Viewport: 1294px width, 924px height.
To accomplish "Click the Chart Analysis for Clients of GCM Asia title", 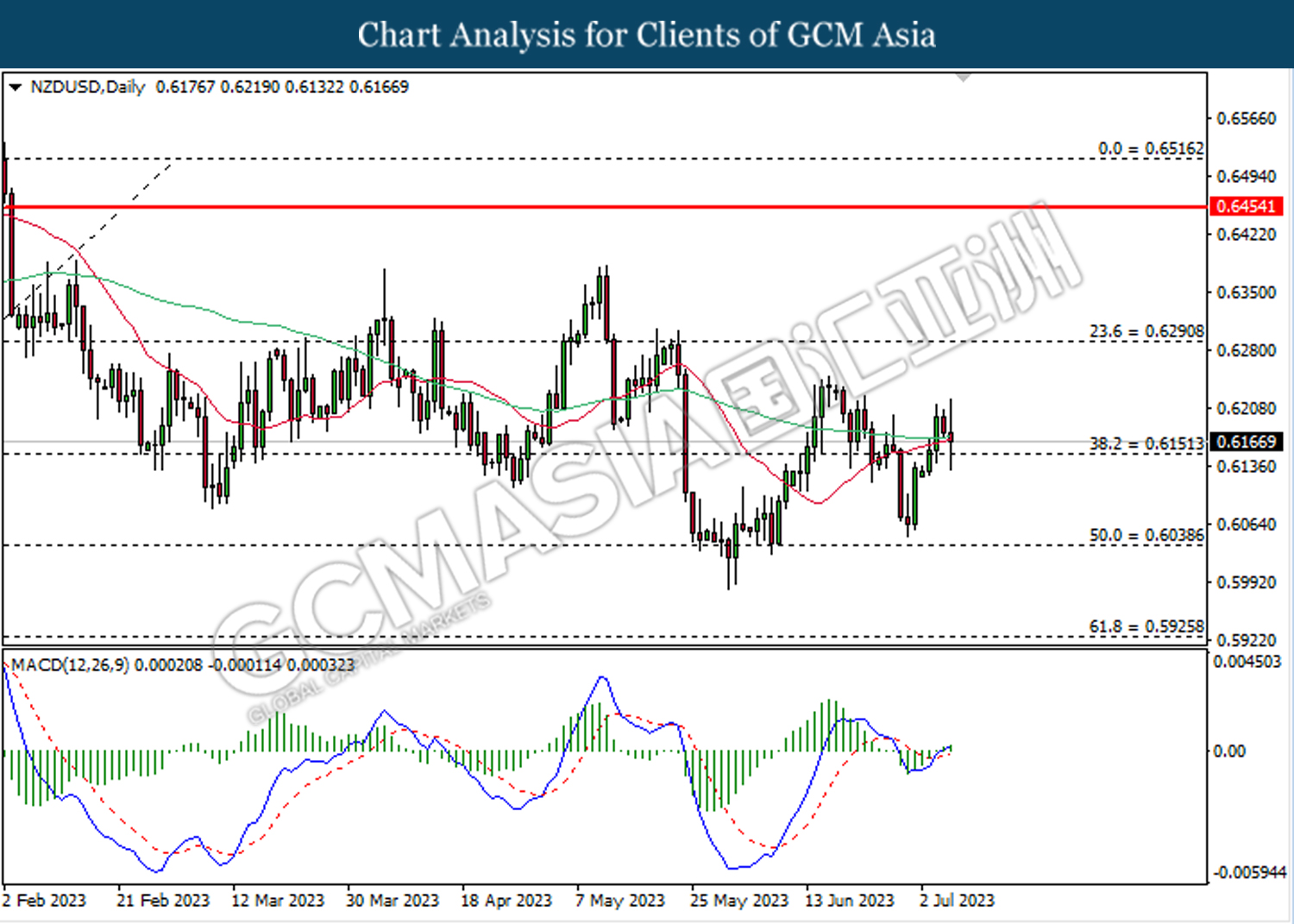I will tap(647, 35).
